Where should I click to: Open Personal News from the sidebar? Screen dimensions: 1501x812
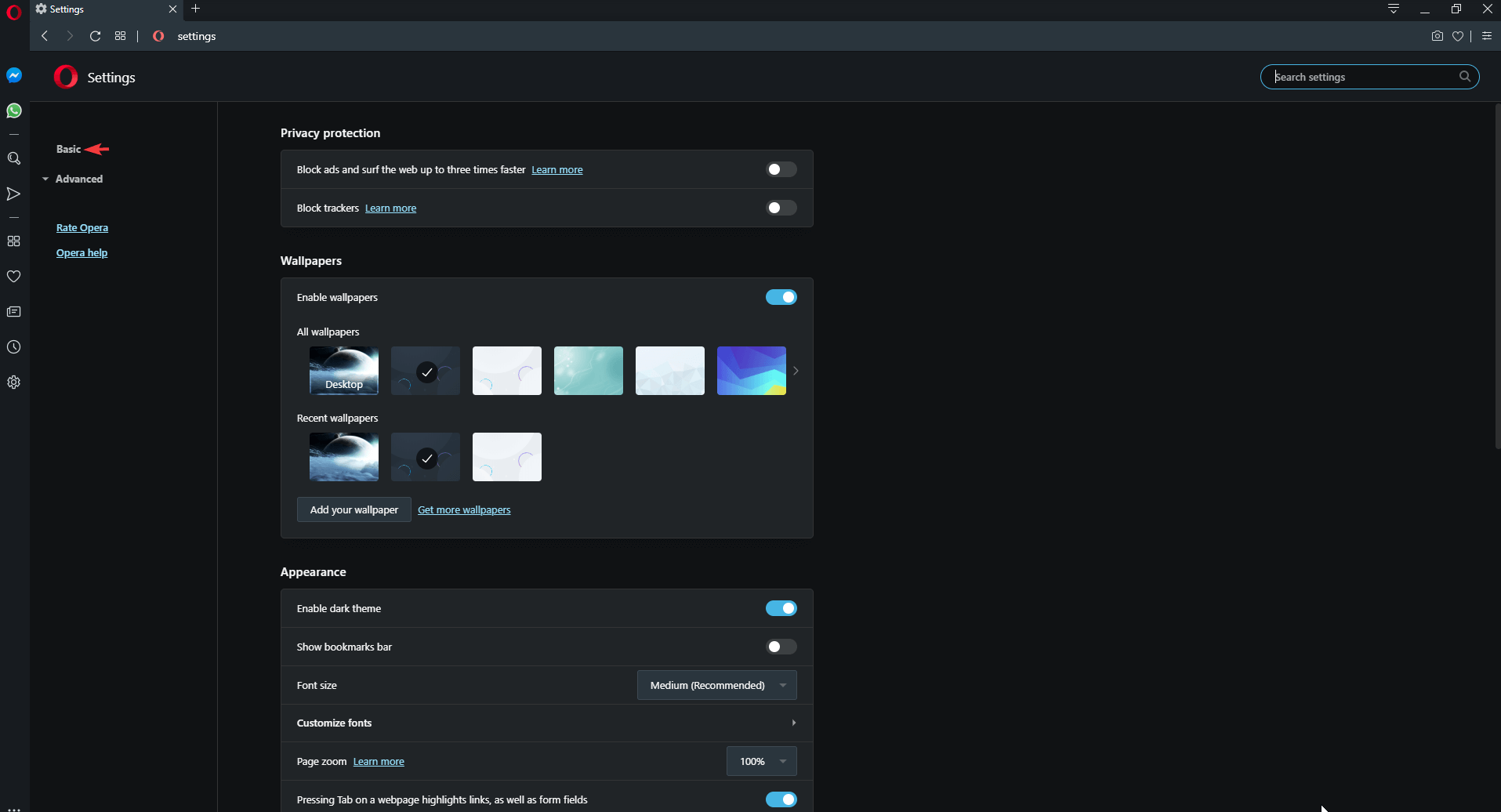13,311
